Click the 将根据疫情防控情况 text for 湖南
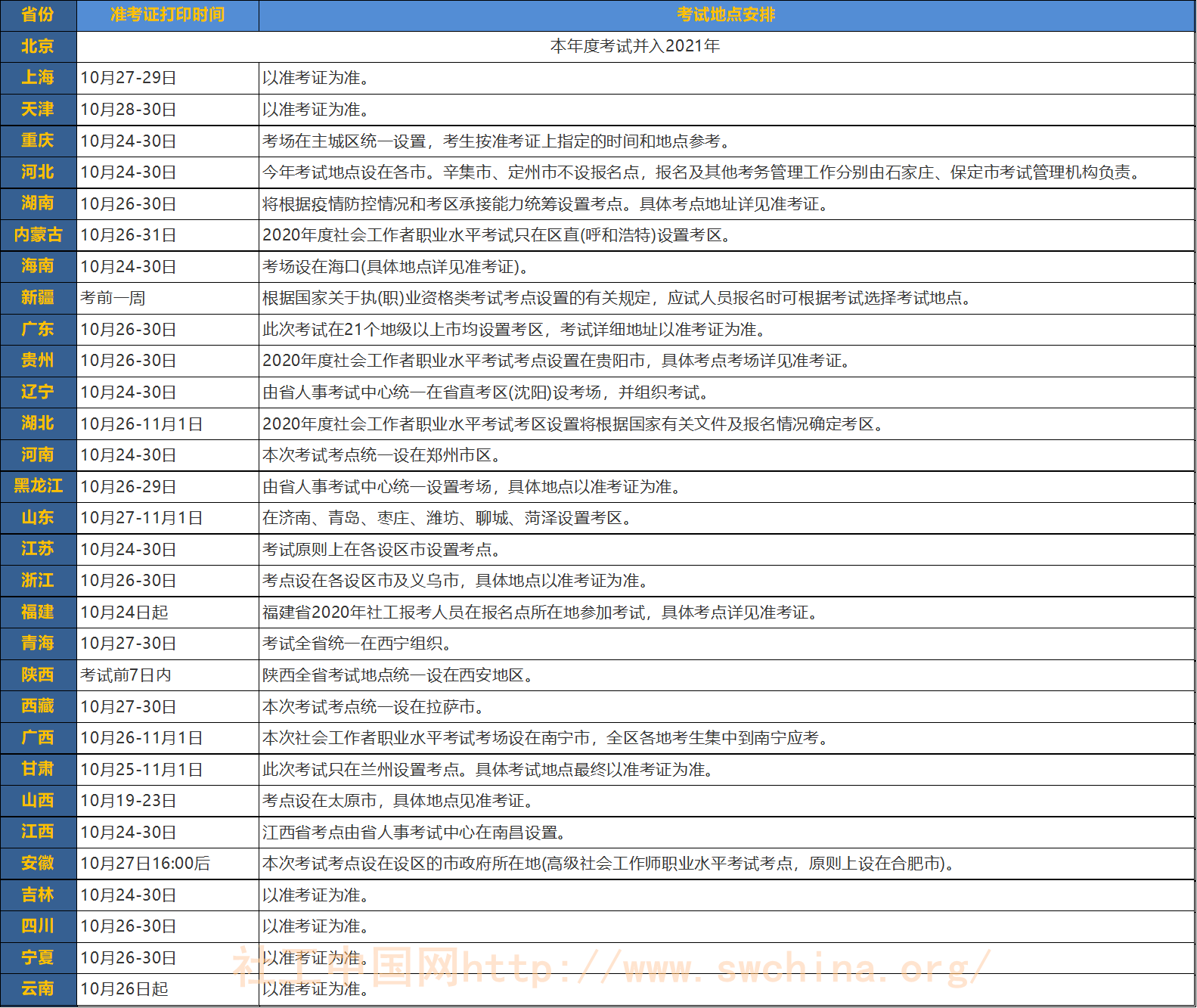The image size is (1197, 1008). (336, 204)
